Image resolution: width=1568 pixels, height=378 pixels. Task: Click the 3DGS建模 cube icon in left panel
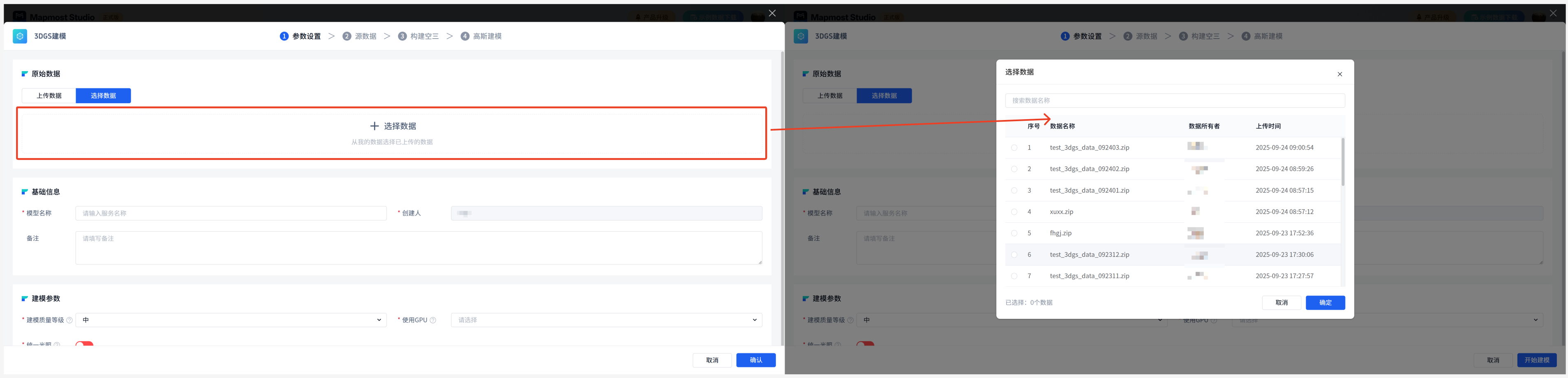(x=20, y=37)
